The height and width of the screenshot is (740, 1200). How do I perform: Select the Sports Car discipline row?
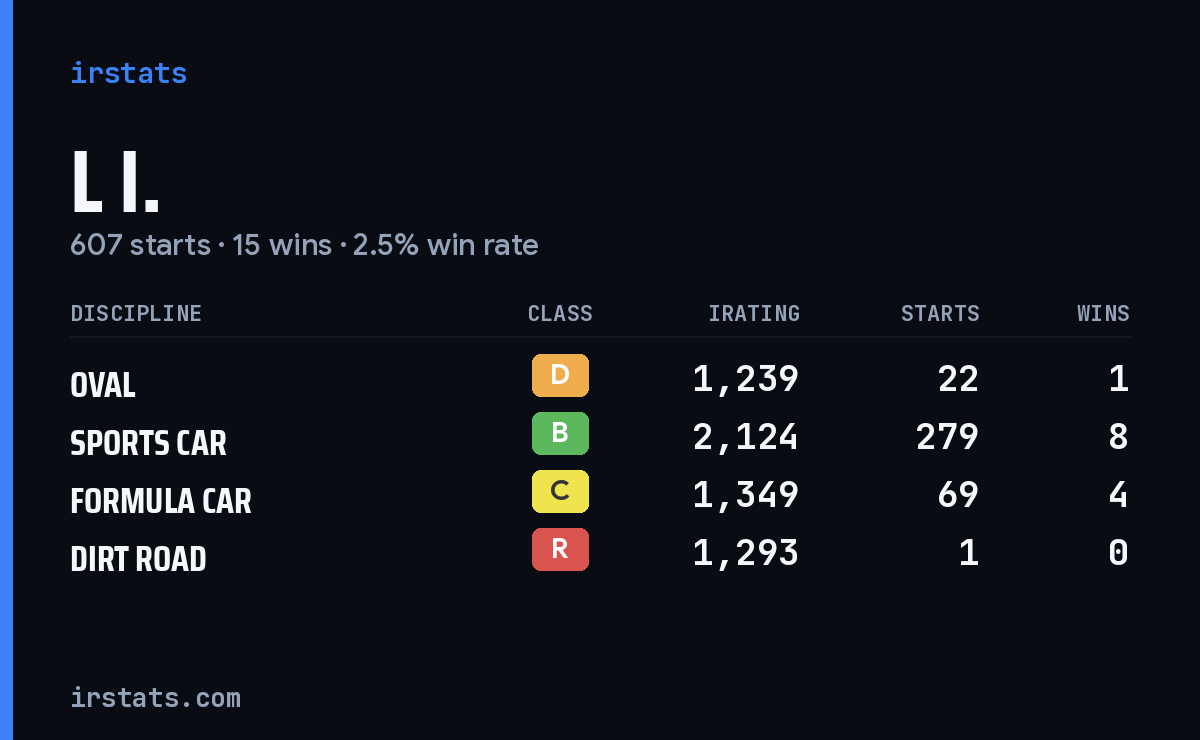(x=600, y=438)
